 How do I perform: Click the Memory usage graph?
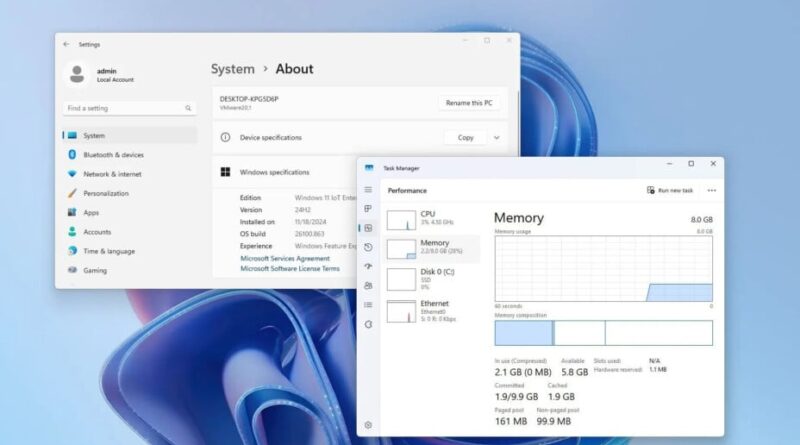point(604,268)
